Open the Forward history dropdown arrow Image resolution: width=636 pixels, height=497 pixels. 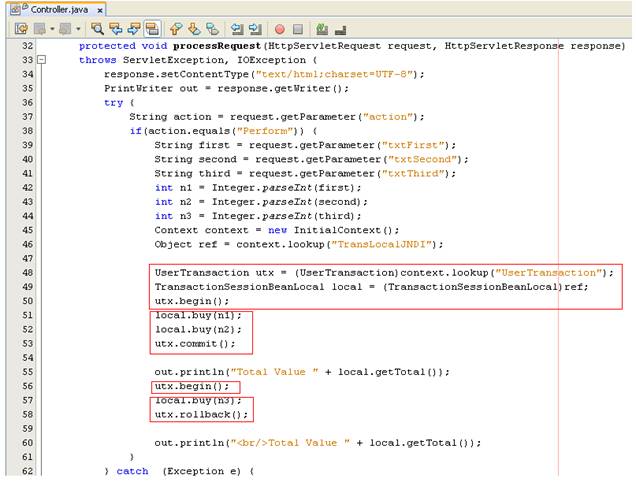click(x=78, y=29)
